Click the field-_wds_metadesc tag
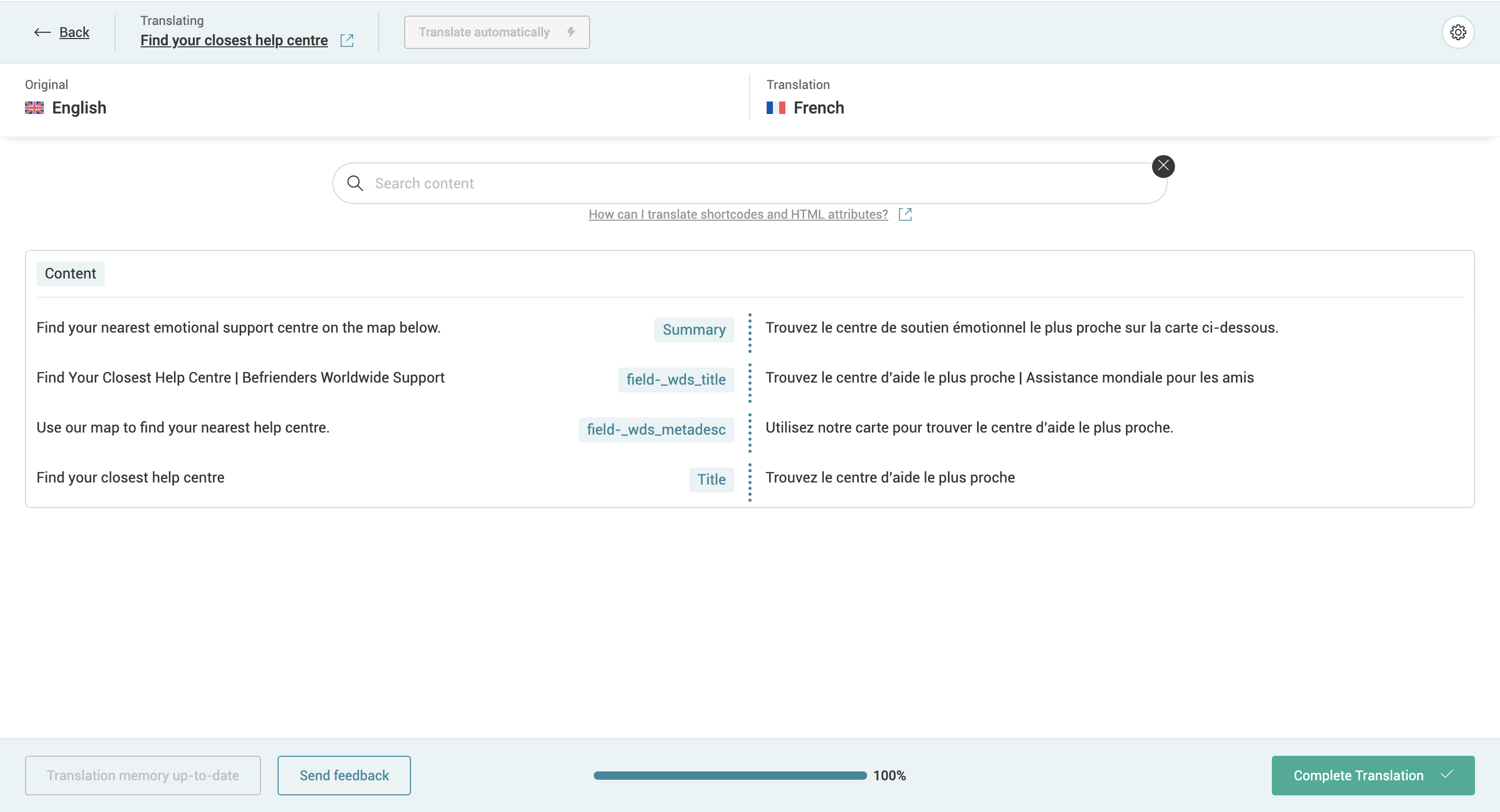1500x812 pixels. pos(656,430)
